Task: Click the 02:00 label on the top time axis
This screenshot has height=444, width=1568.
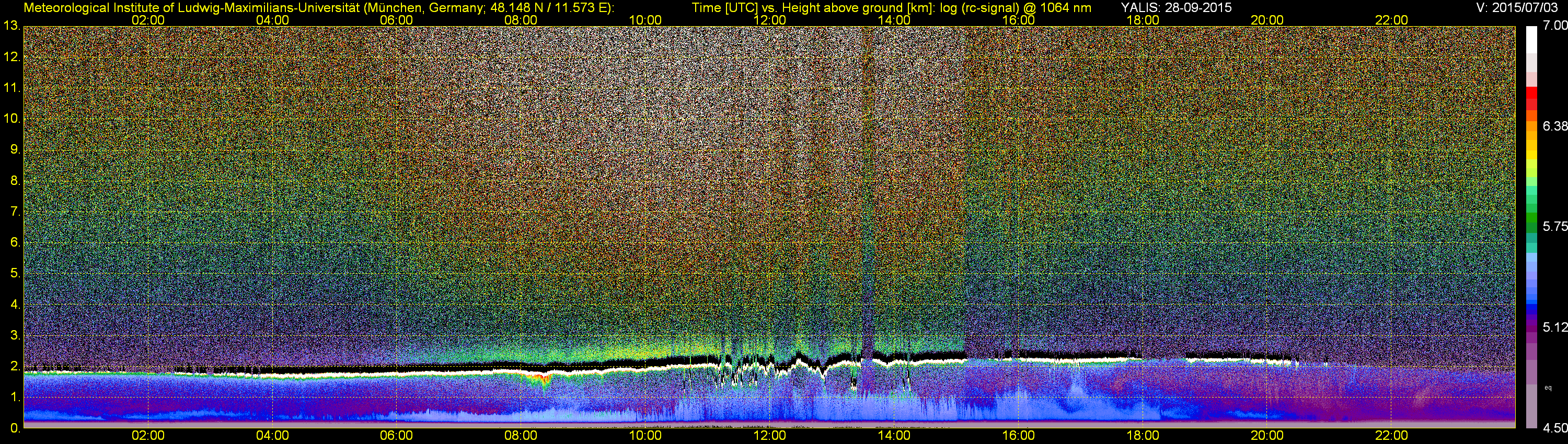Action: click(x=148, y=20)
